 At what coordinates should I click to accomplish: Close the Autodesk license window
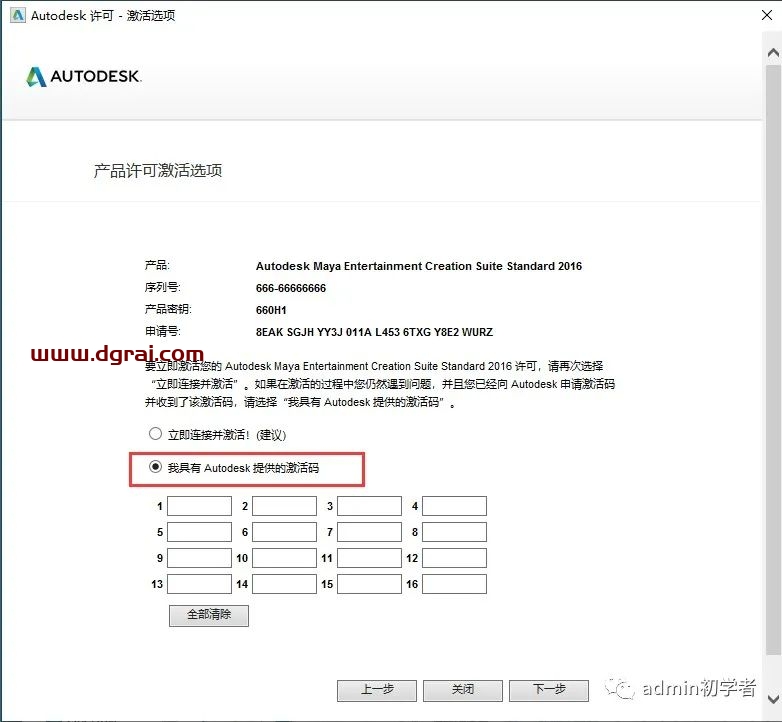click(x=767, y=15)
